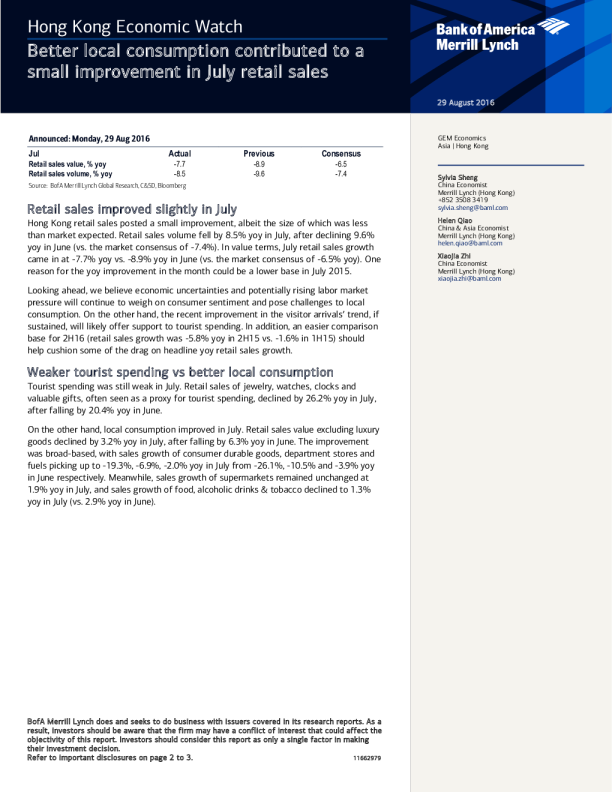Select the author name Helen Qiao

[455, 220]
